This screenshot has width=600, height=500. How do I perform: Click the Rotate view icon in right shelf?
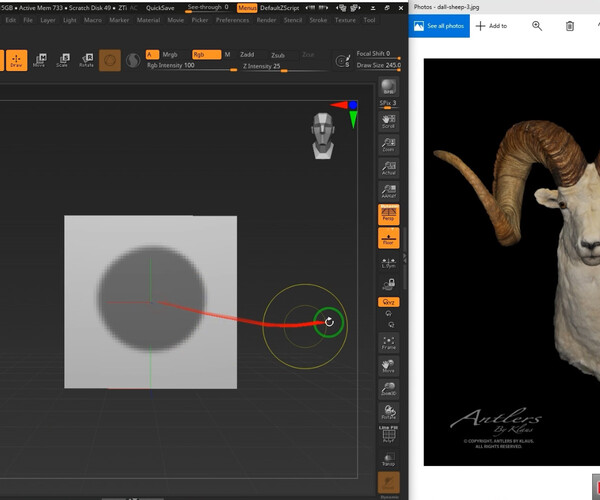(x=388, y=412)
